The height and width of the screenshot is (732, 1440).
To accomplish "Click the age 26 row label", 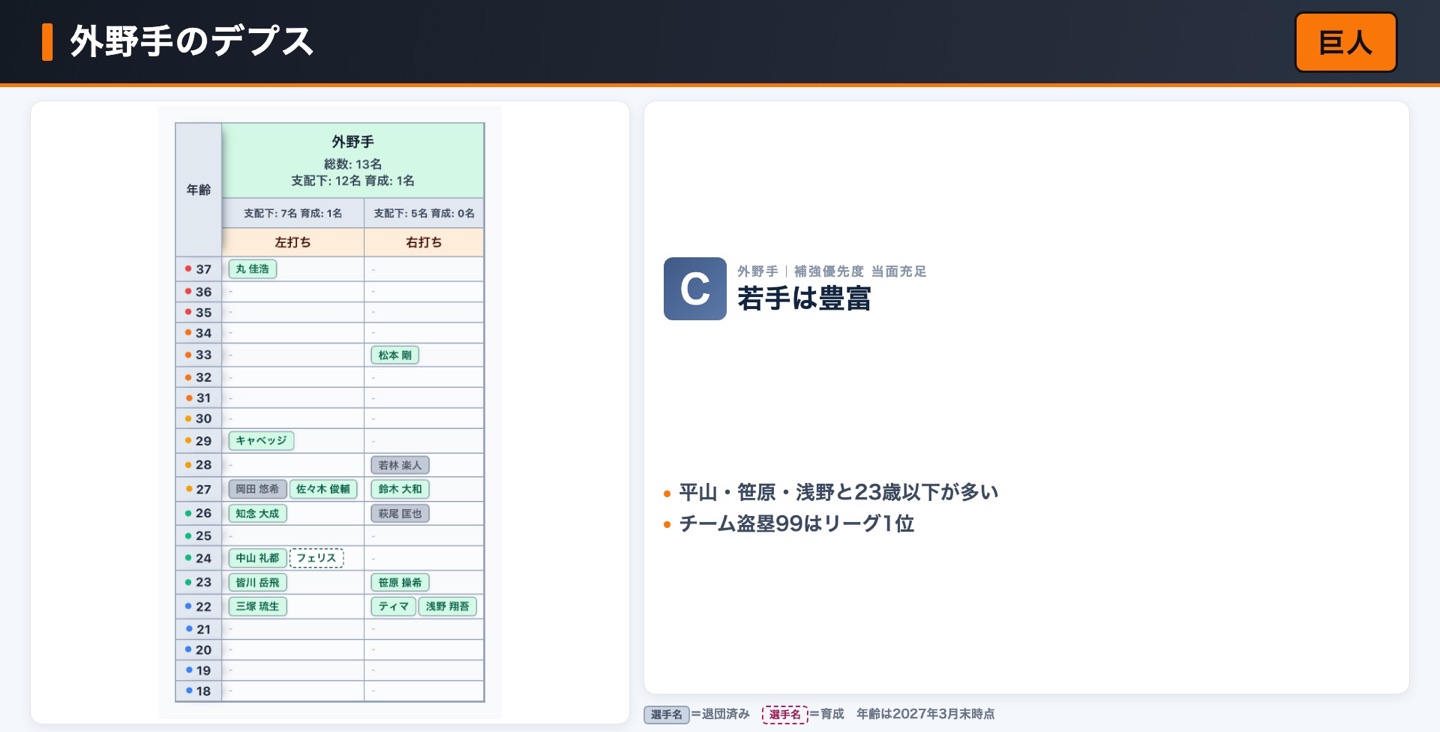I will pos(199,513).
